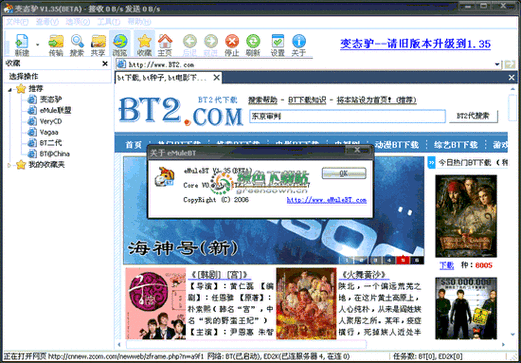
Task: Expand the address bar URL dropdown
Action: [497, 64]
